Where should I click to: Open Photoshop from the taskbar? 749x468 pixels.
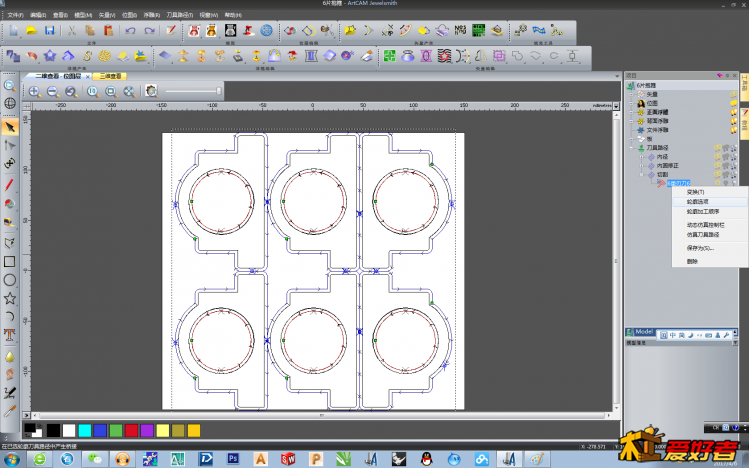tap(233, 459)
